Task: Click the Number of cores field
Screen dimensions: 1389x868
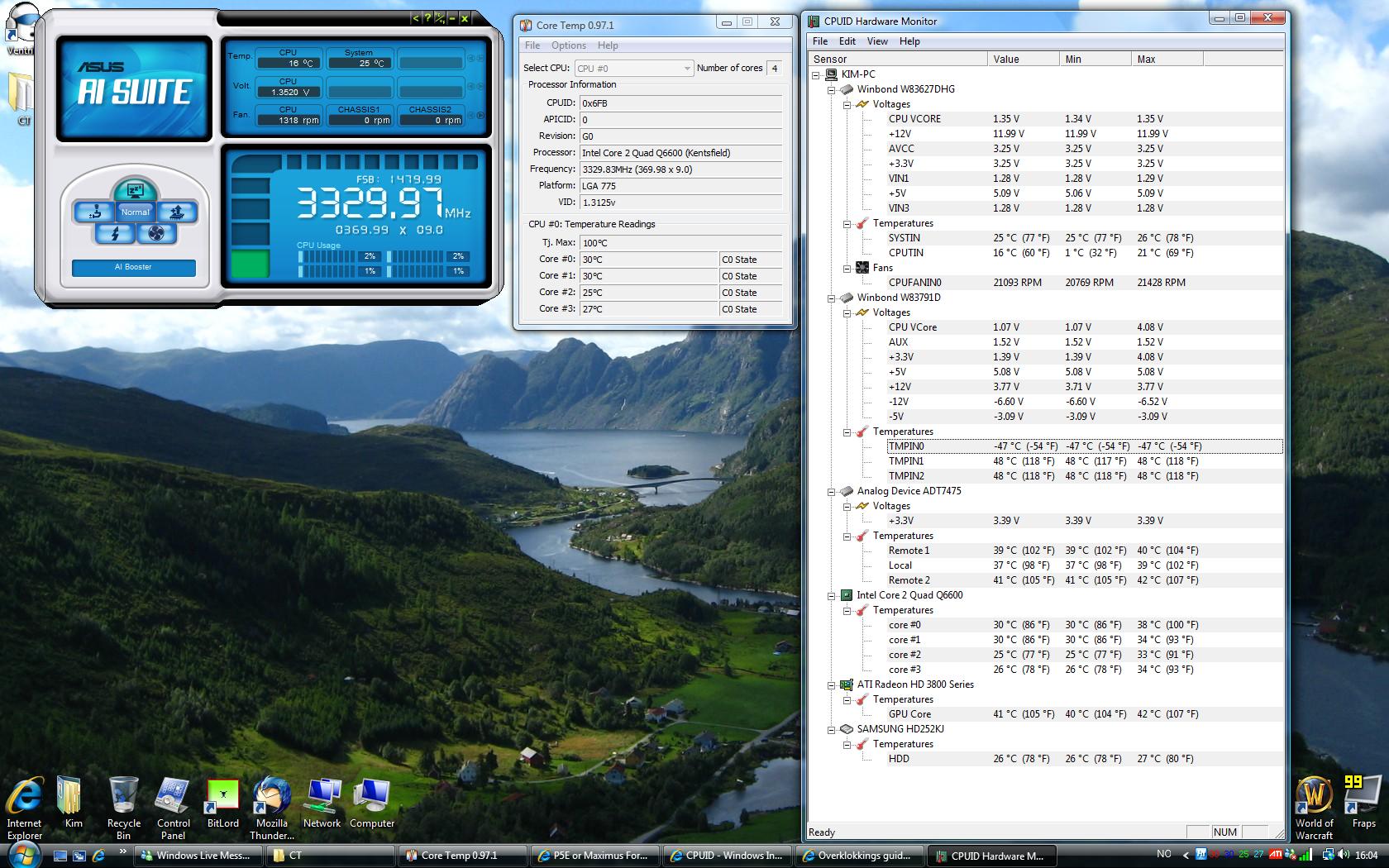Action: click(x=775, y=69)
